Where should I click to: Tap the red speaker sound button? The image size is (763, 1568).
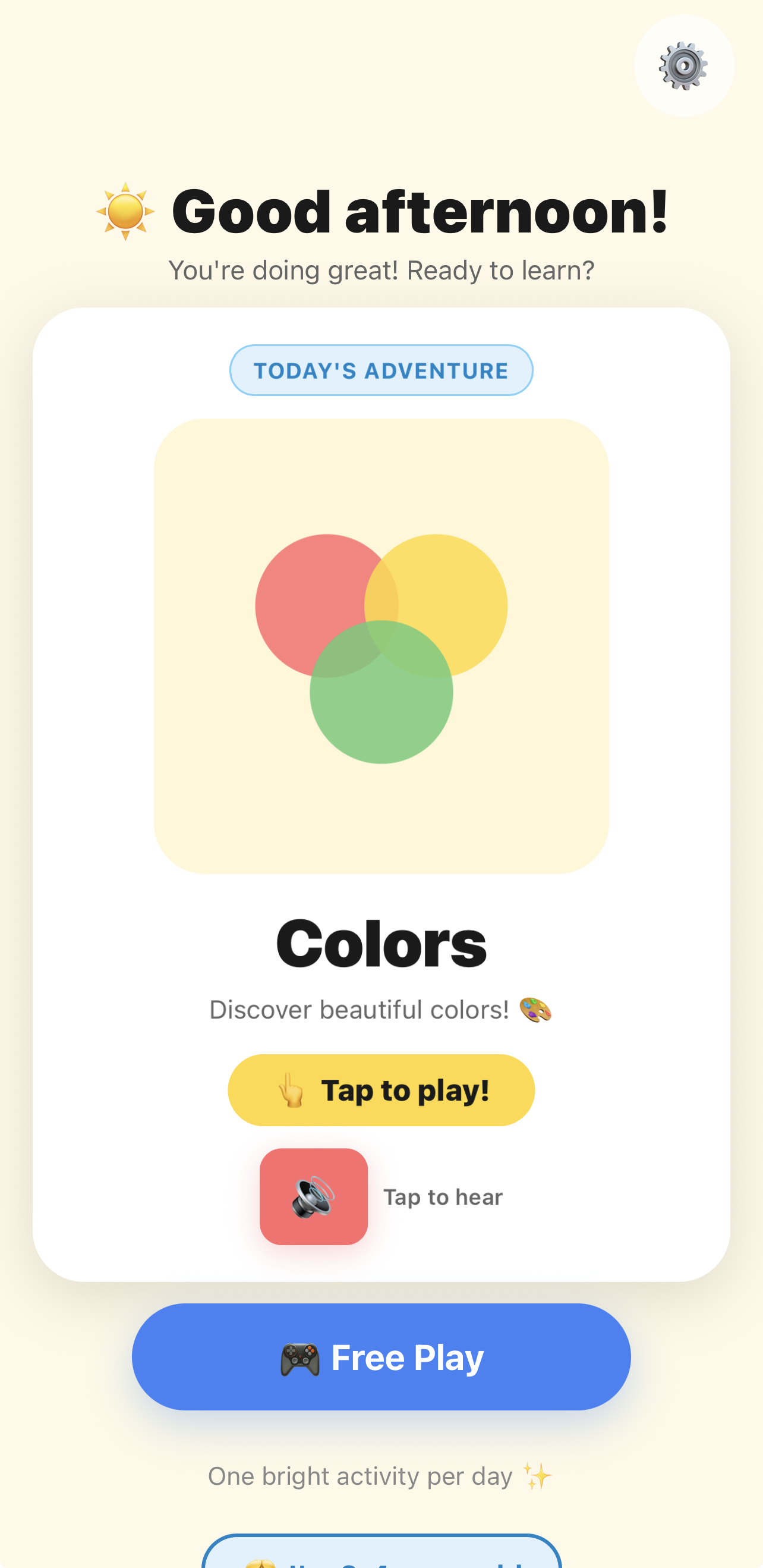tap(313, 1196)
